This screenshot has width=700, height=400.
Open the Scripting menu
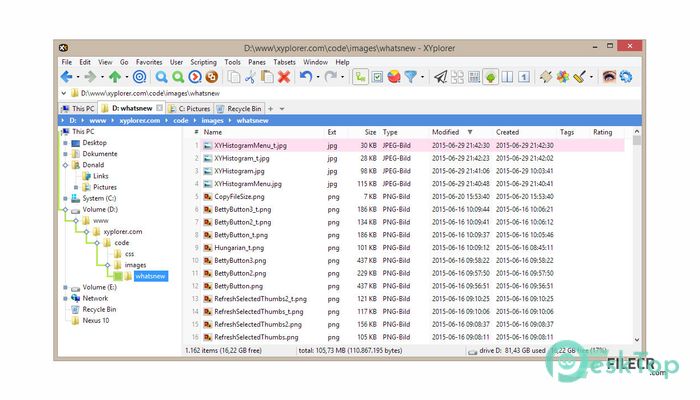point(203,62)
